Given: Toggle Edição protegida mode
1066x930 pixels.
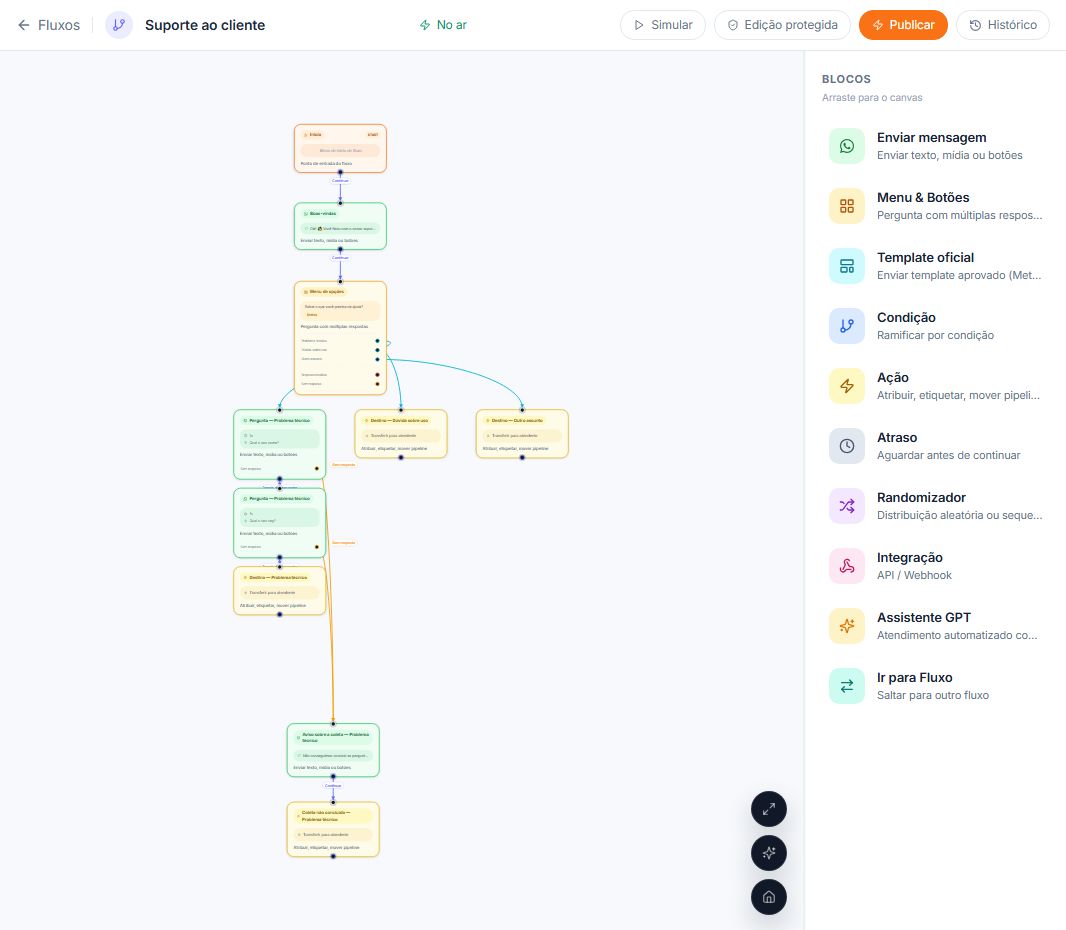Looking at the screenshot, I should (x=782, y=25).
